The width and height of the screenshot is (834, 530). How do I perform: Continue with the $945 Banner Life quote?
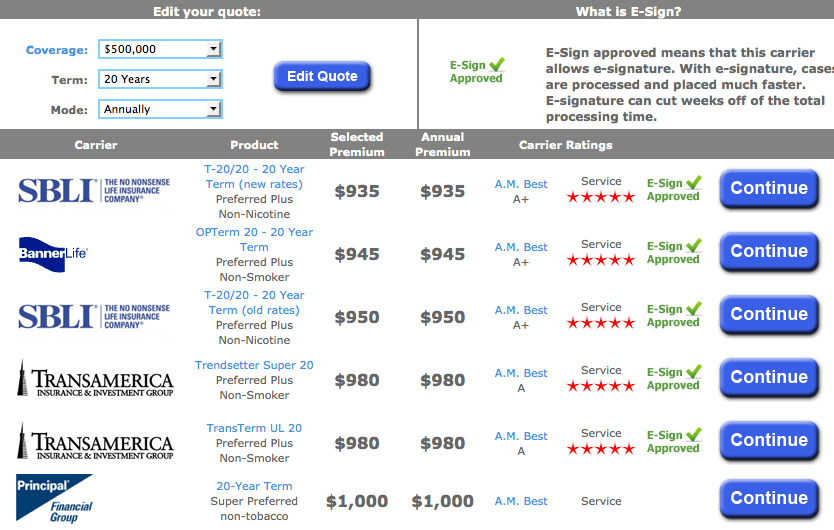pos(768,251)
